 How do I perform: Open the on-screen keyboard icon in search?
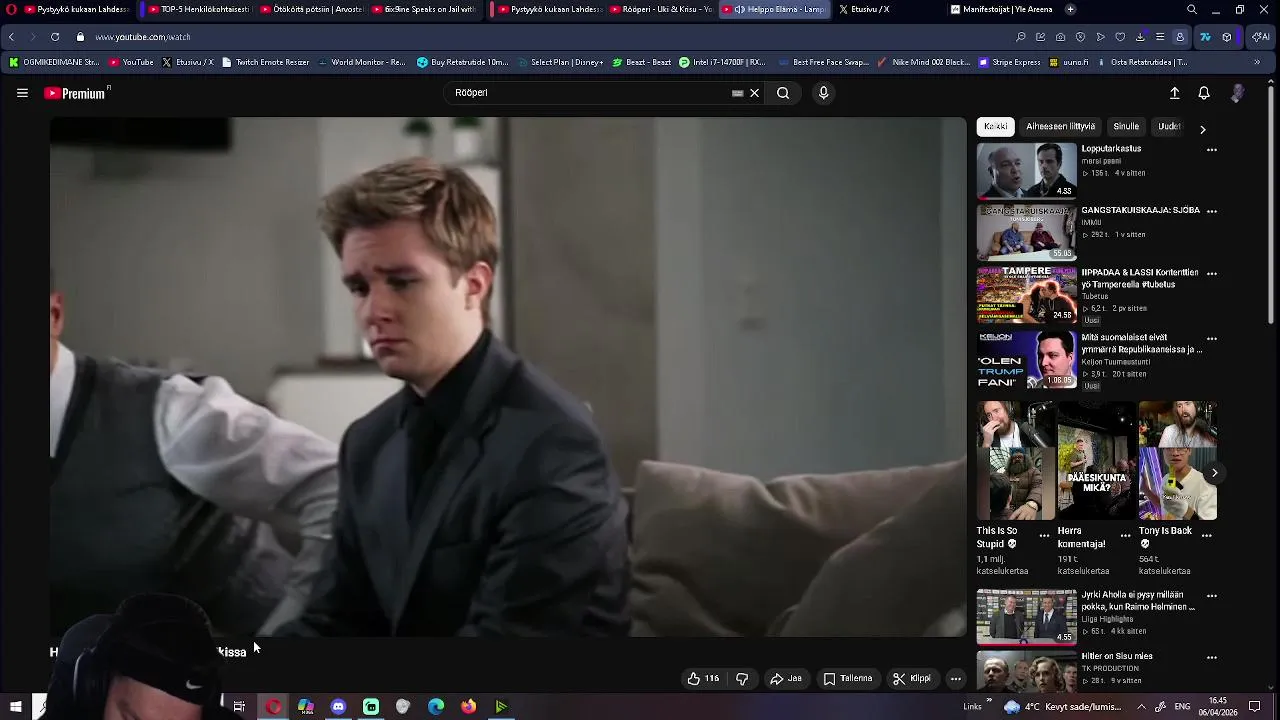click(x=737, y=93)
